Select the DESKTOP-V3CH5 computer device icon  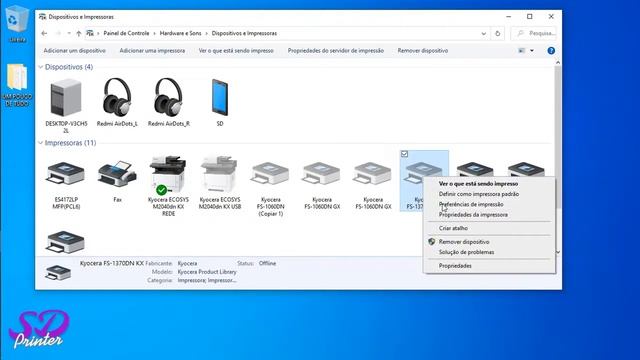point(66,98)
